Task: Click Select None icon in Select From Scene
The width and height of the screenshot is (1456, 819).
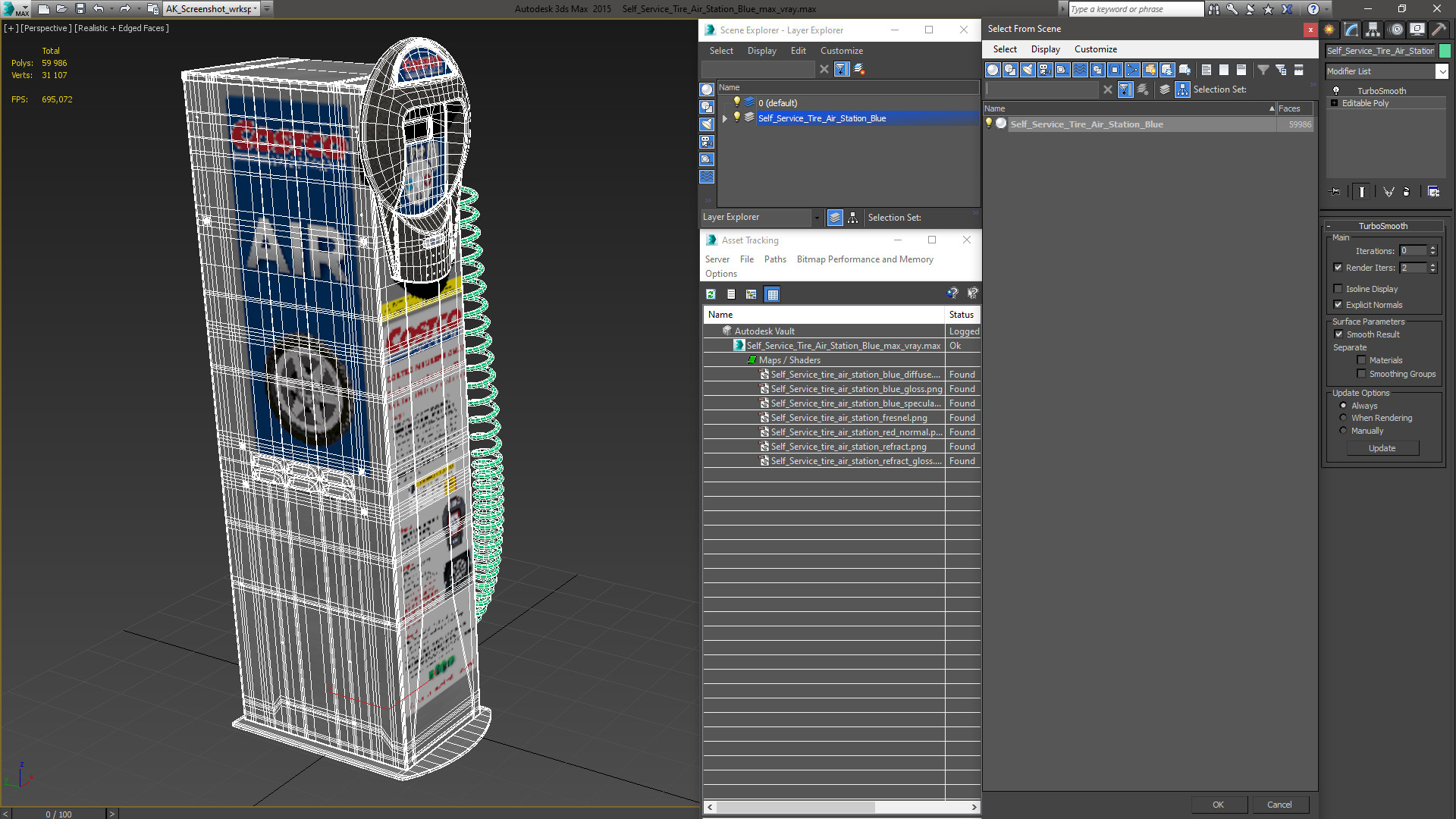Action: 1224,70
